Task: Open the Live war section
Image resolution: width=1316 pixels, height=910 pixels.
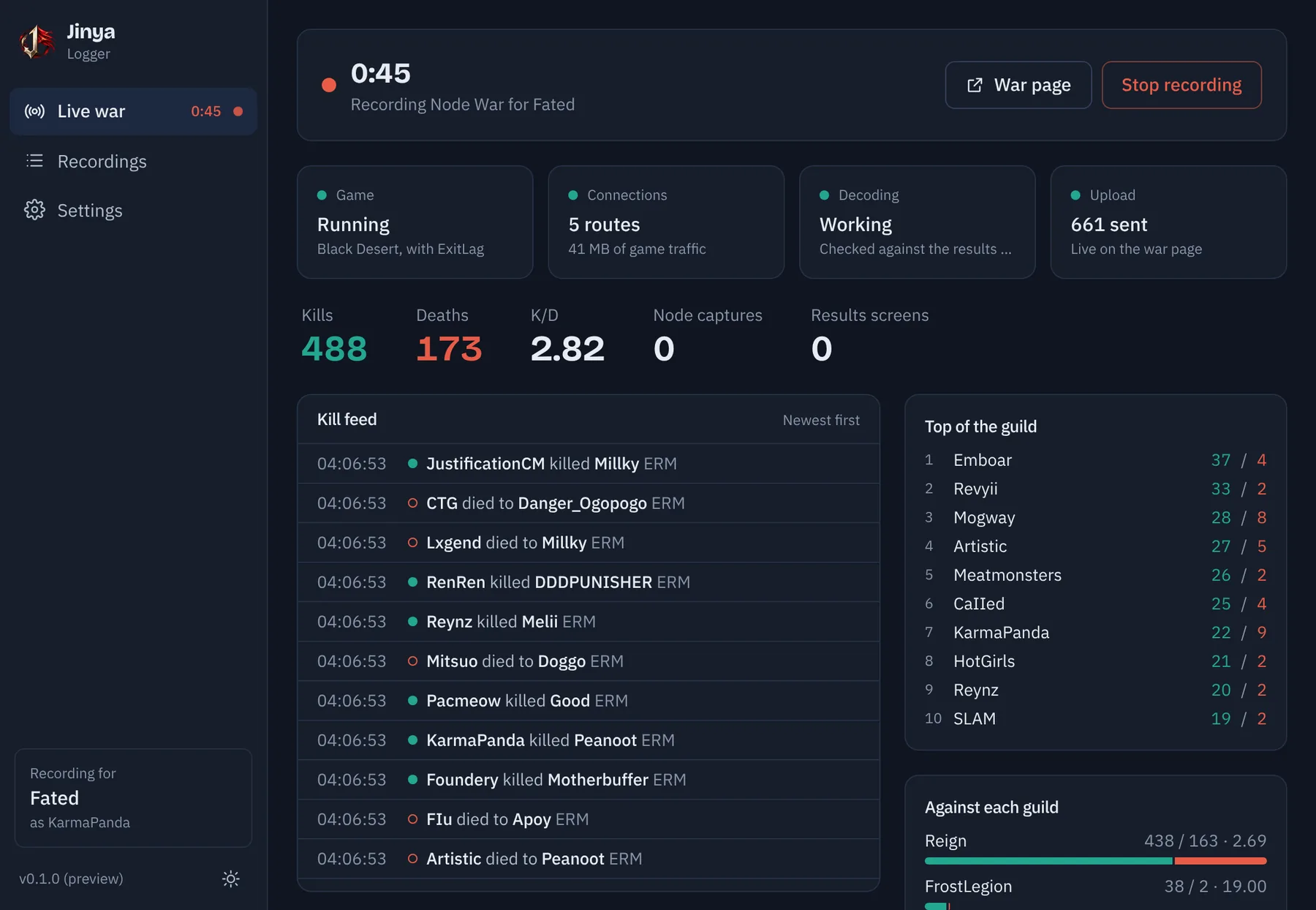Action: 133,111
